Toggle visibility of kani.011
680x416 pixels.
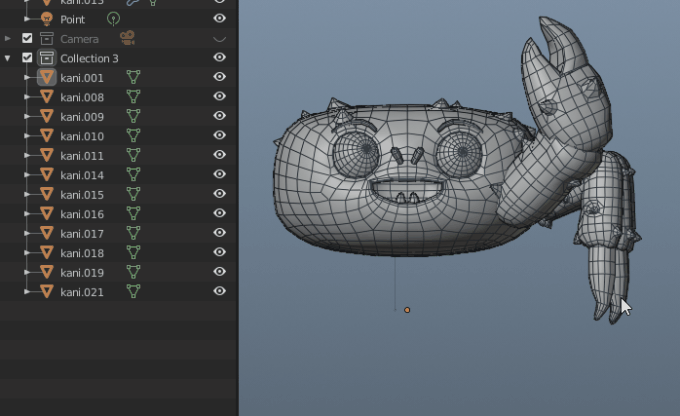[x=220, y=155]
